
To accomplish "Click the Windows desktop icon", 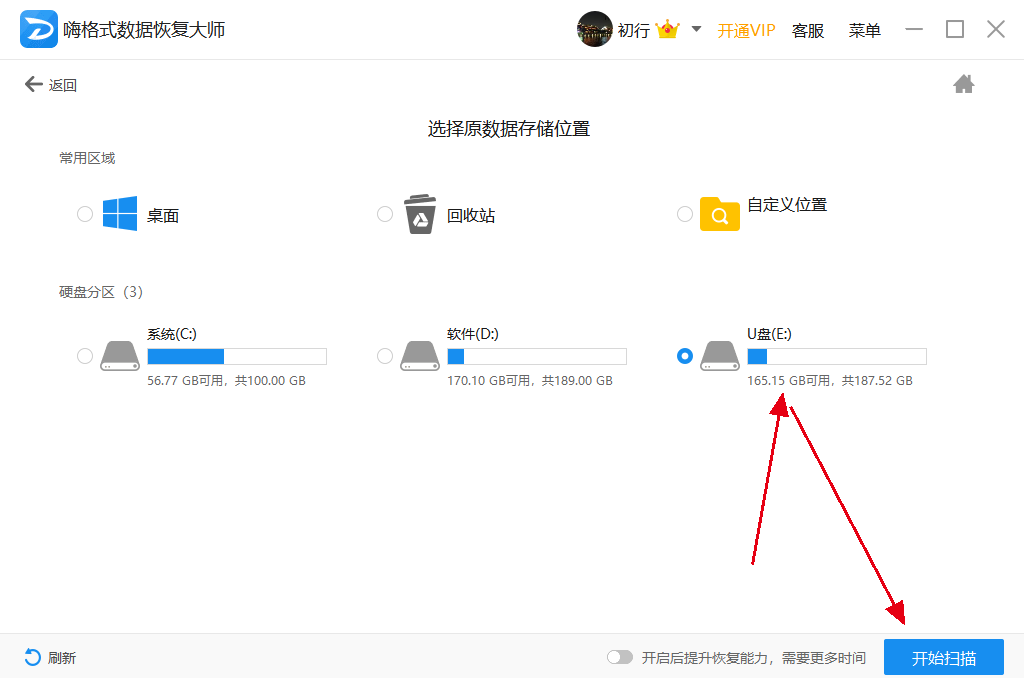I will [120, 214].
